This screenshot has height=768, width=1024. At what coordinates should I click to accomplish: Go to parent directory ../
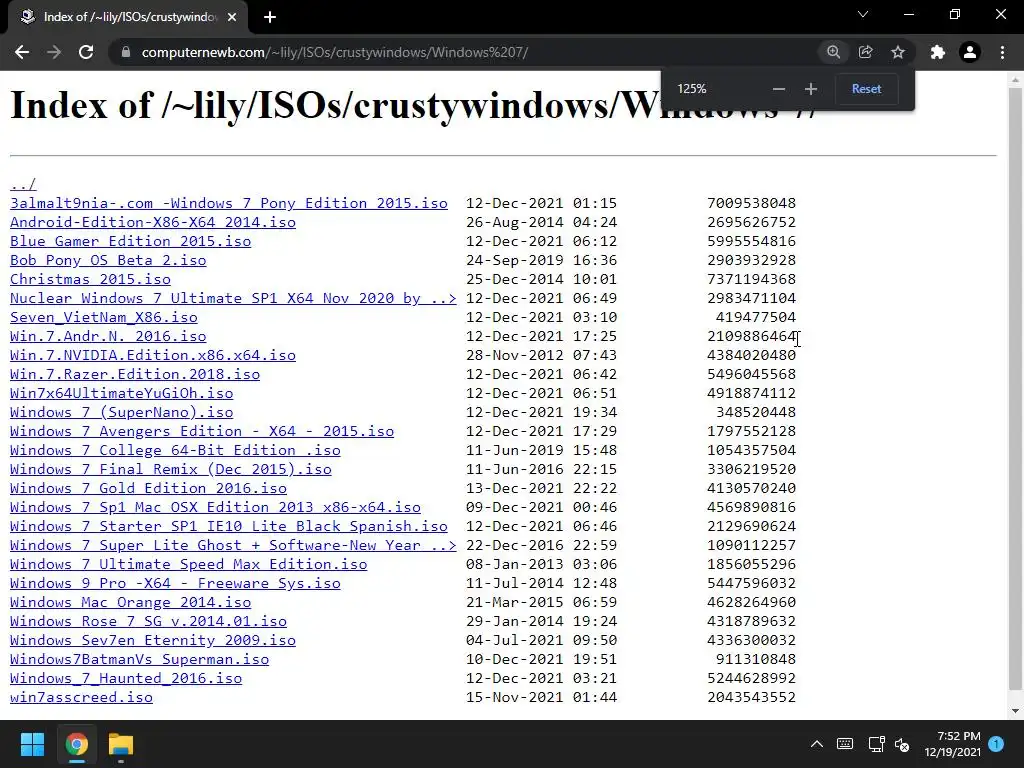(23, 184)
